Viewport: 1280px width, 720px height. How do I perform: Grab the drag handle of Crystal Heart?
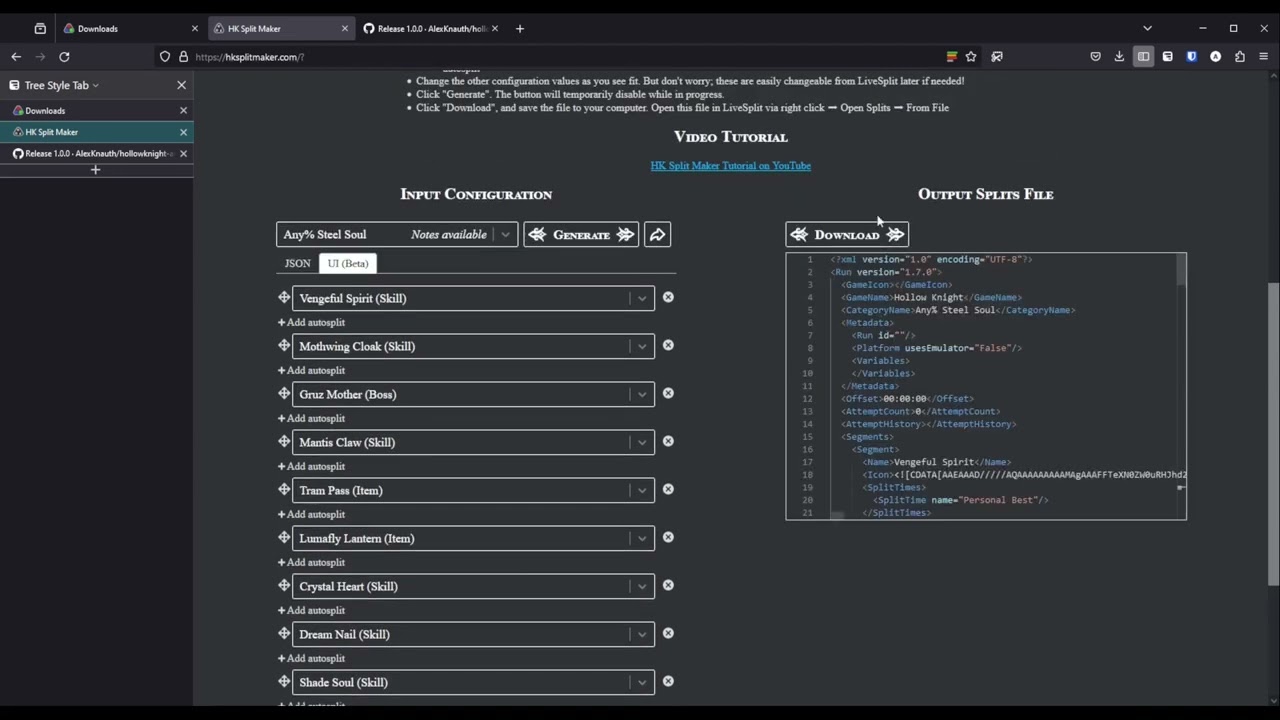point(284,585)
